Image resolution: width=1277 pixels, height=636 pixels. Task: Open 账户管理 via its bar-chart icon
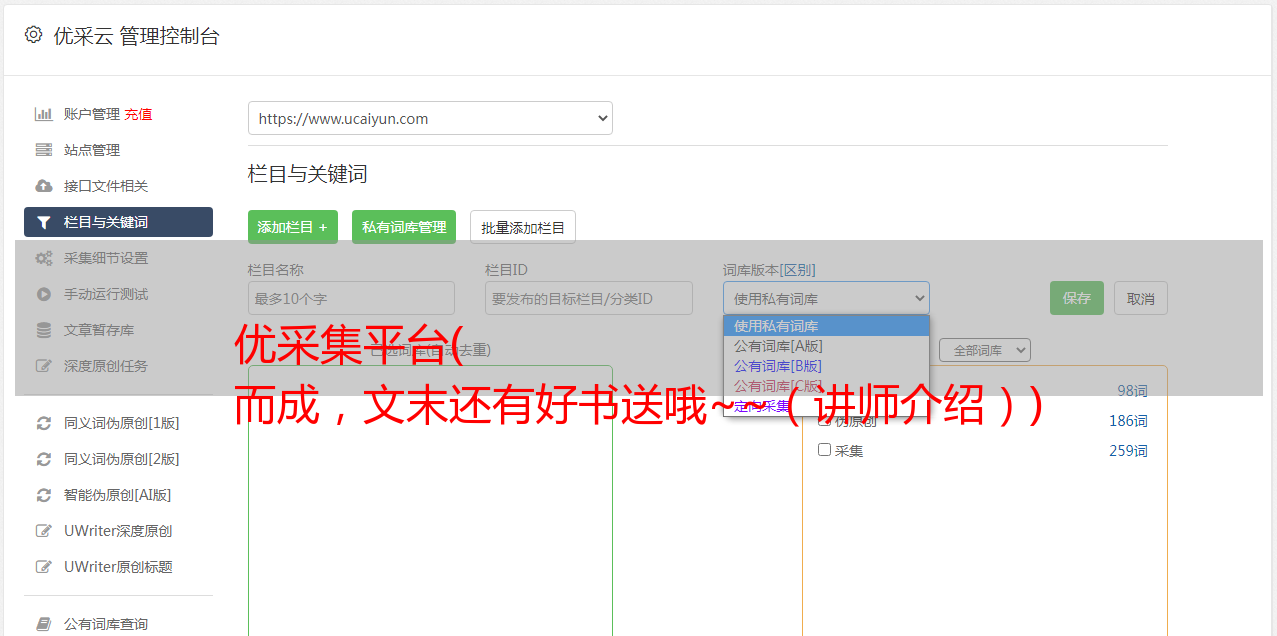pyautogui.click(x=43, y=114)
